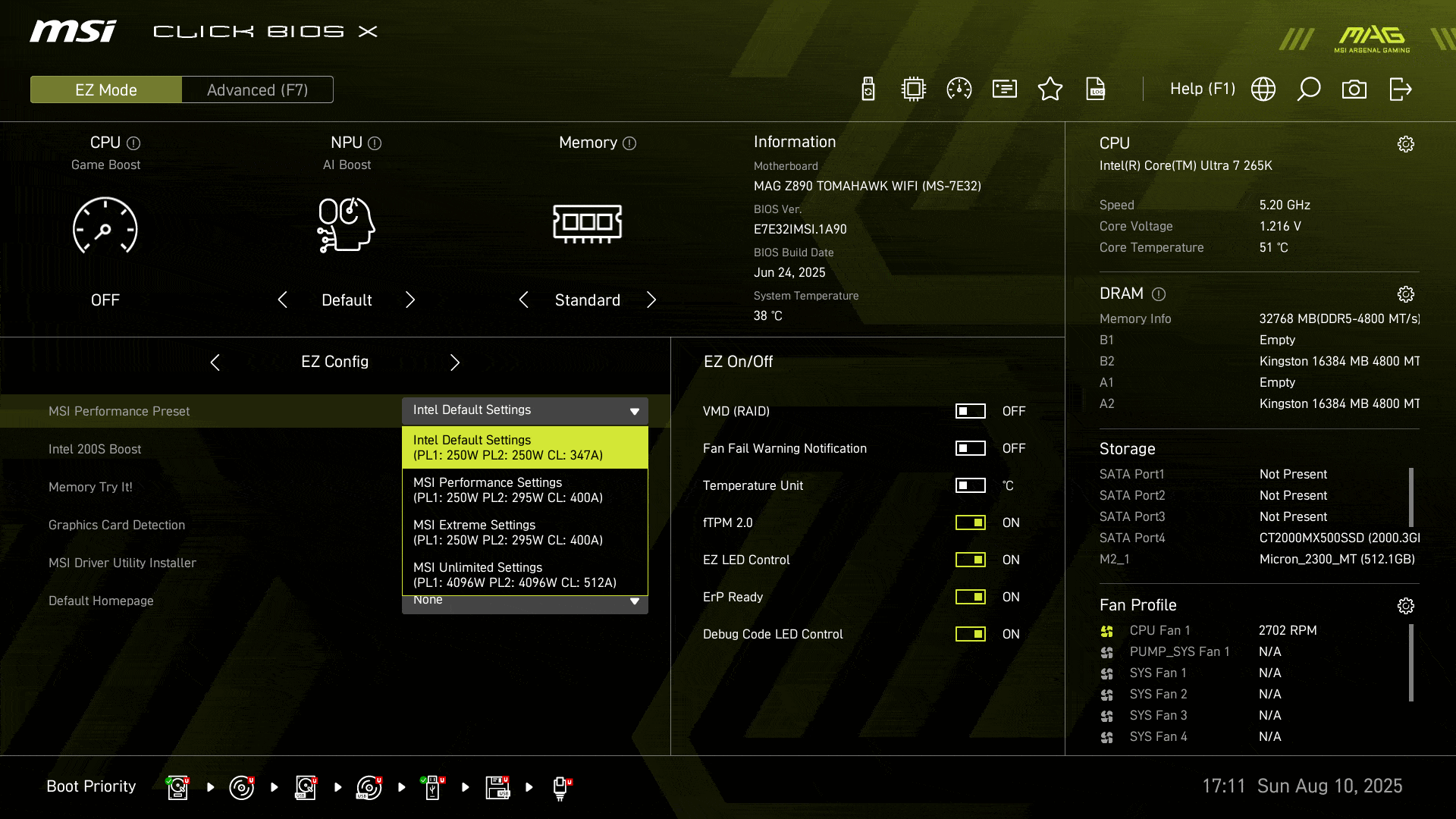The width and height of the screenshot is (1456, 819).
Task: Click right chevron of EZ Config
Action: coord(454,362)
